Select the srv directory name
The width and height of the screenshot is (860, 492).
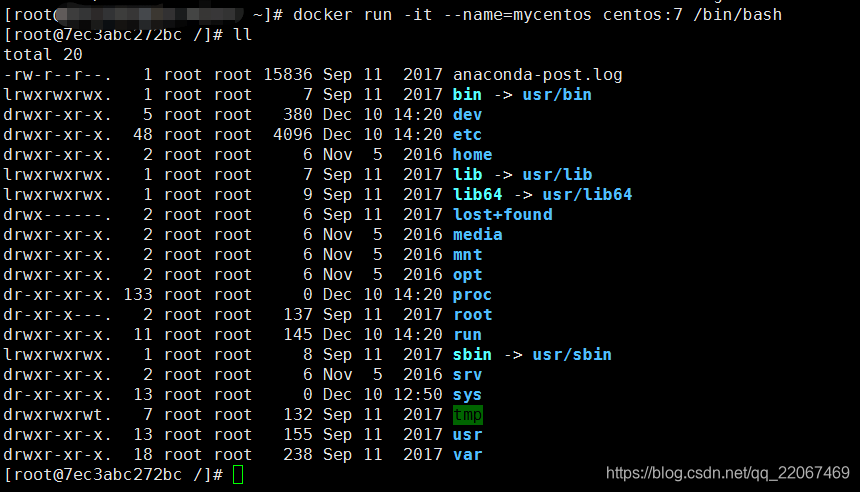[x=467, y=375]
